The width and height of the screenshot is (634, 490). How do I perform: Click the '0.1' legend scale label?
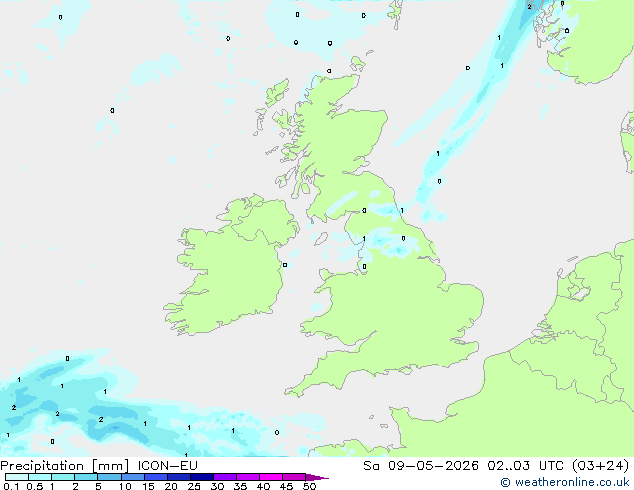tap(11, 486)
